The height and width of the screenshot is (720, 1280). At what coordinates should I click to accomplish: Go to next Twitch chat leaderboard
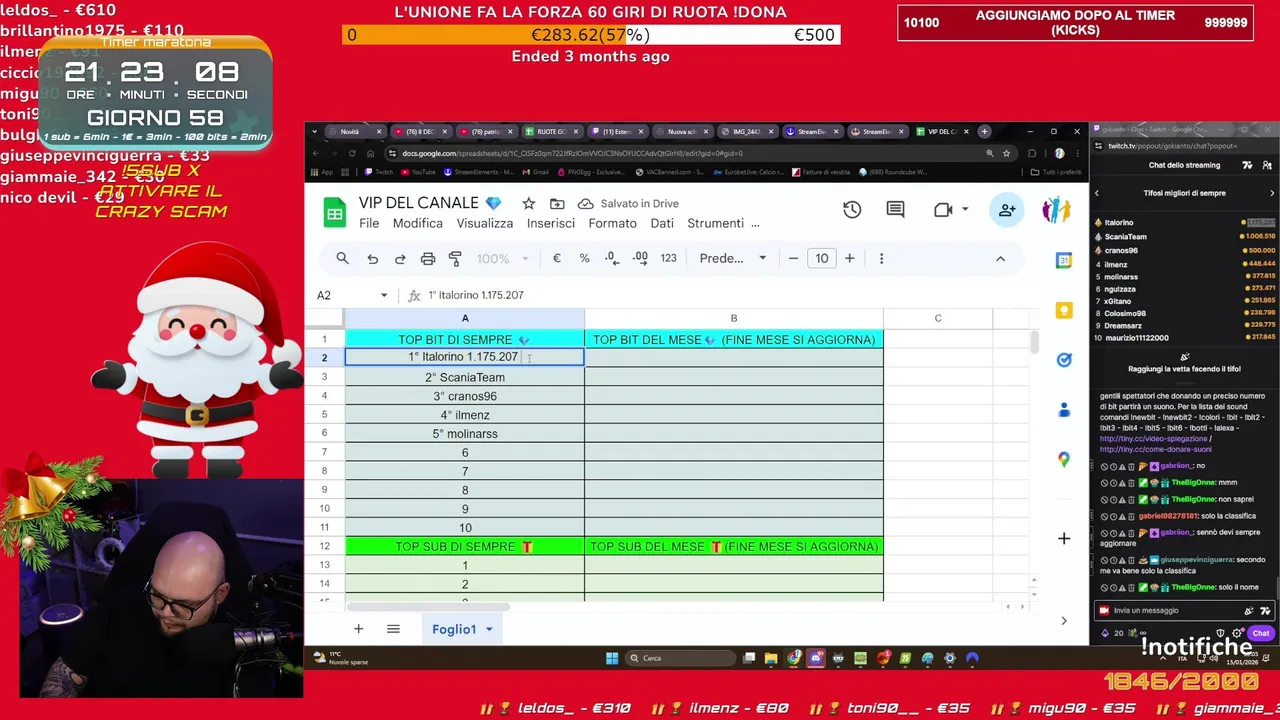click(1272, 193)
